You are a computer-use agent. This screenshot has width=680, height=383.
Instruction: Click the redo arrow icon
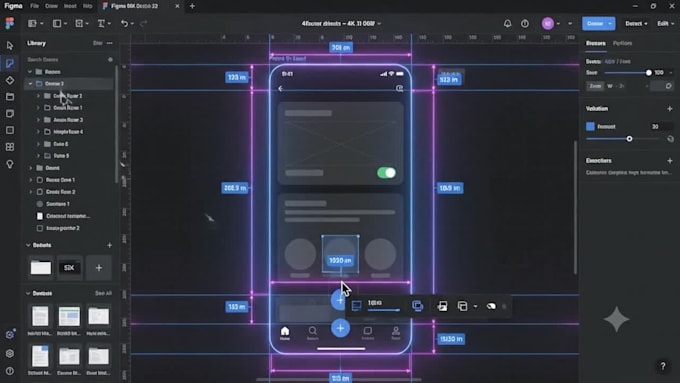click(144, 23)
